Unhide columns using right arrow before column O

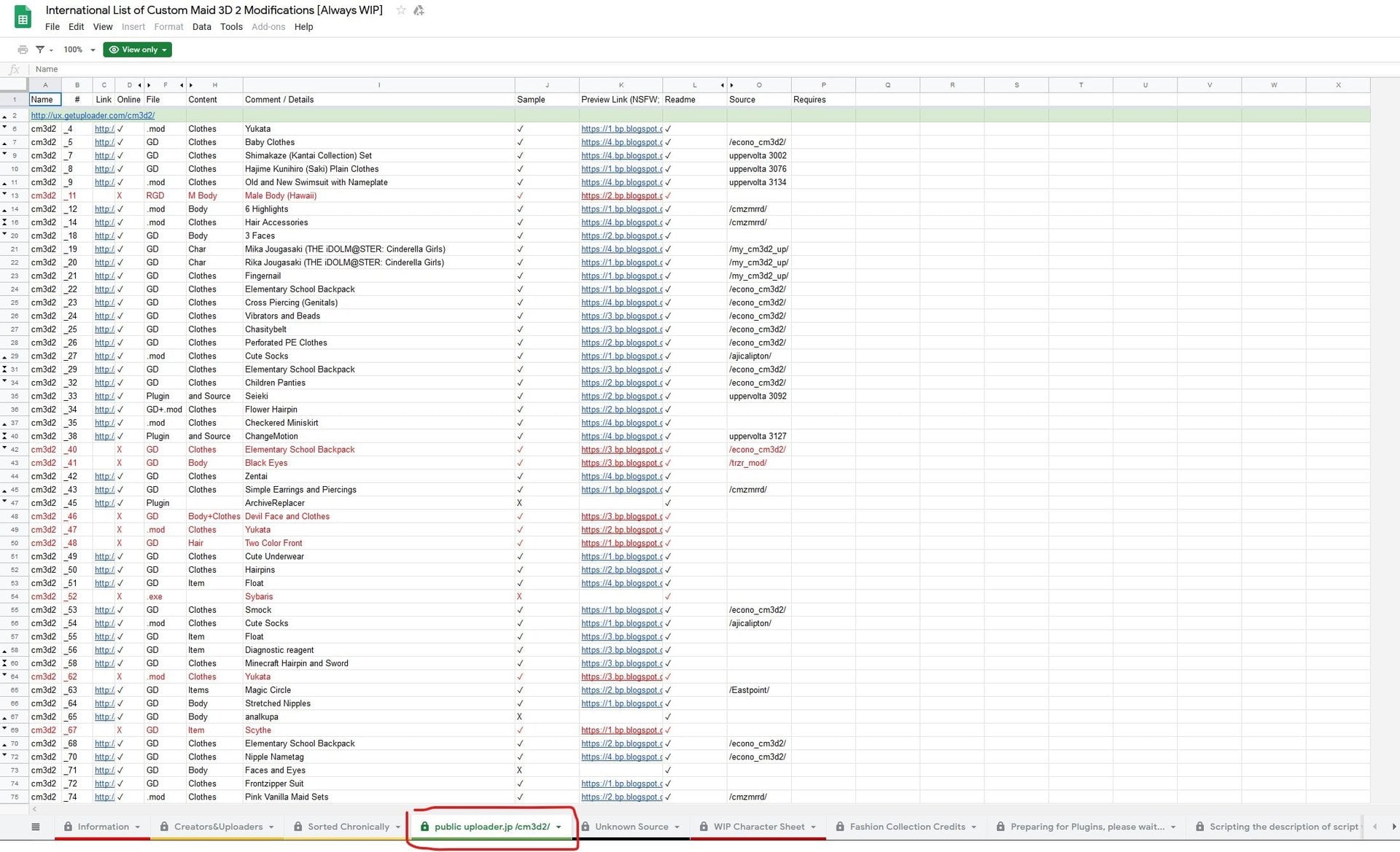coord(732,85)
